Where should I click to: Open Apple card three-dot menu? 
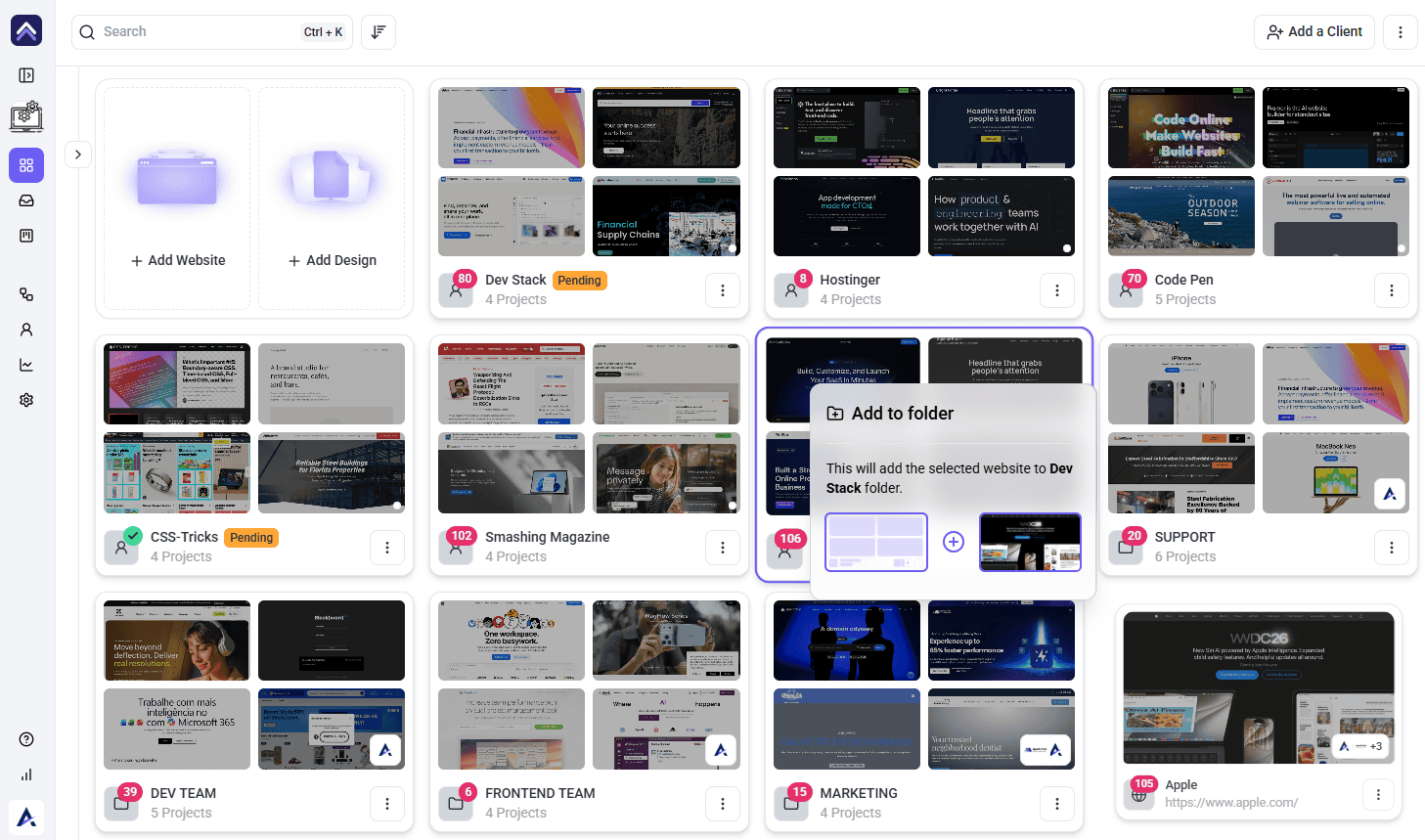(1379, 794)
